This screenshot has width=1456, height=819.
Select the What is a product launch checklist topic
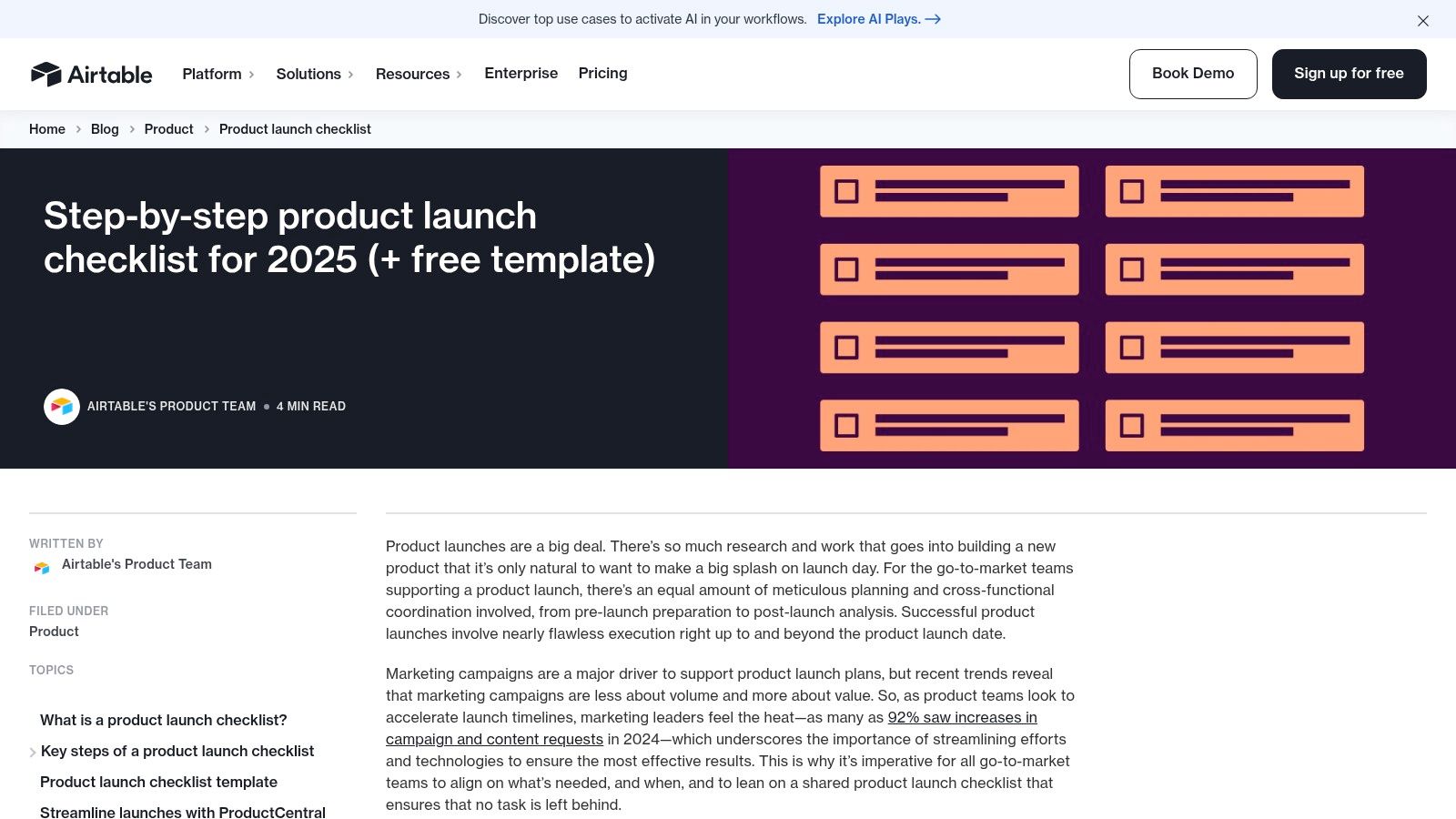tap(163, 720)
